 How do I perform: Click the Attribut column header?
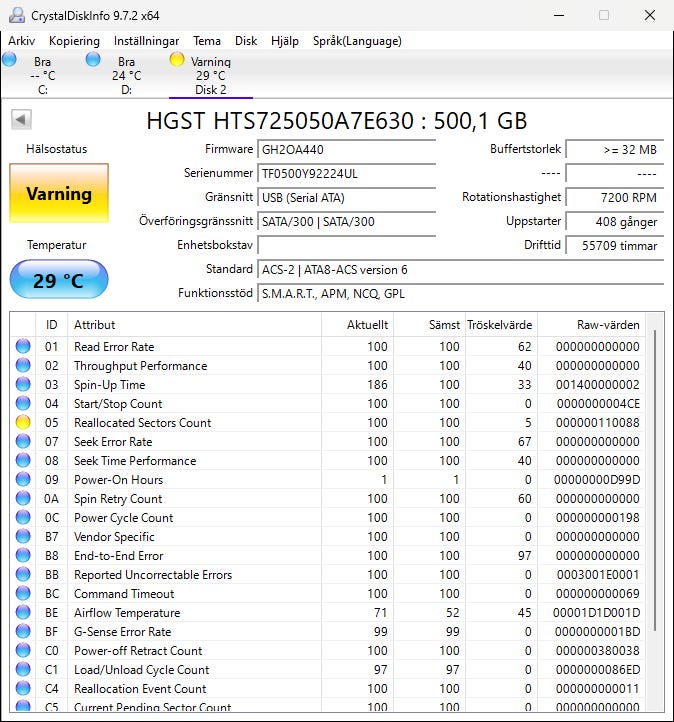[195, 325]
